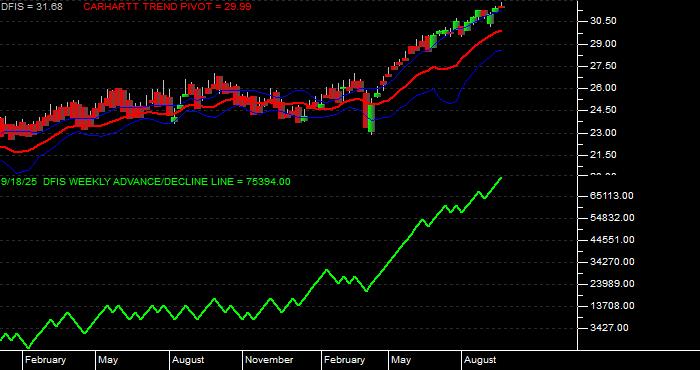This screenshot has width=700, height=370.
Task: Click the first May label on time axis
Action: click(x=108, y=360)
